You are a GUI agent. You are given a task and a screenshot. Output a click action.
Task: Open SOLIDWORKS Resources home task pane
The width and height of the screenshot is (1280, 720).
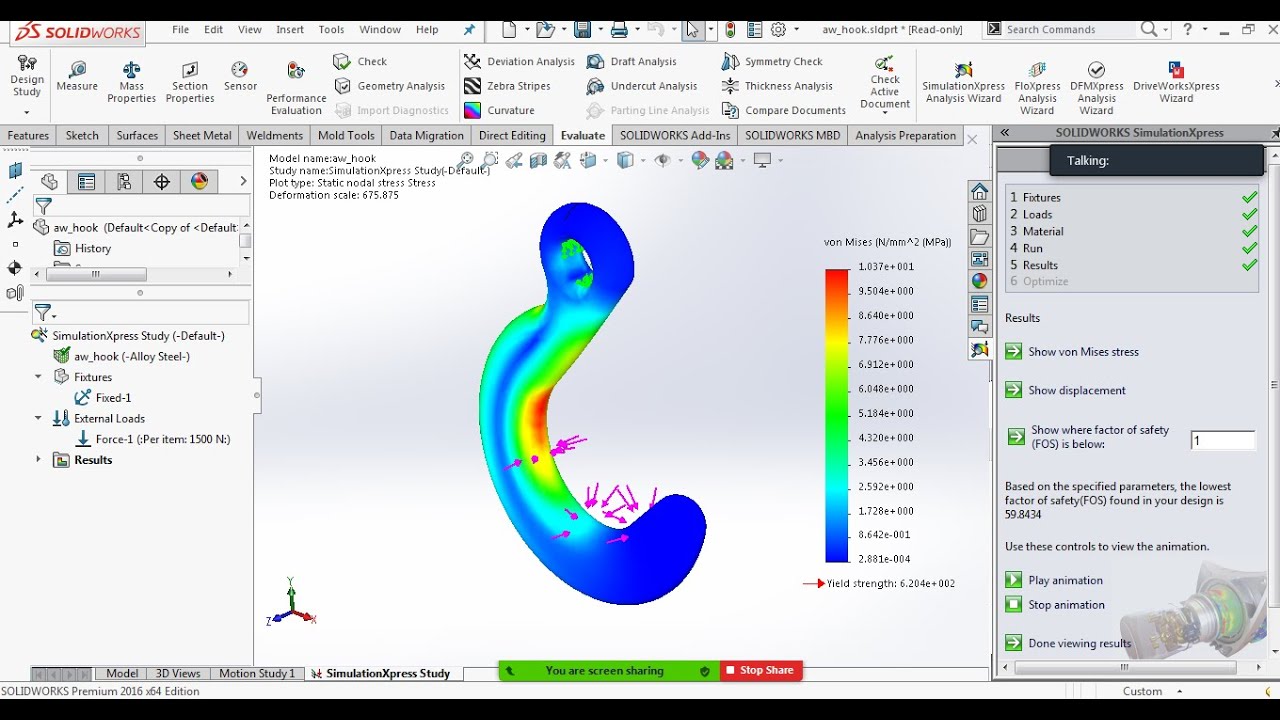[x=980, y=191]
